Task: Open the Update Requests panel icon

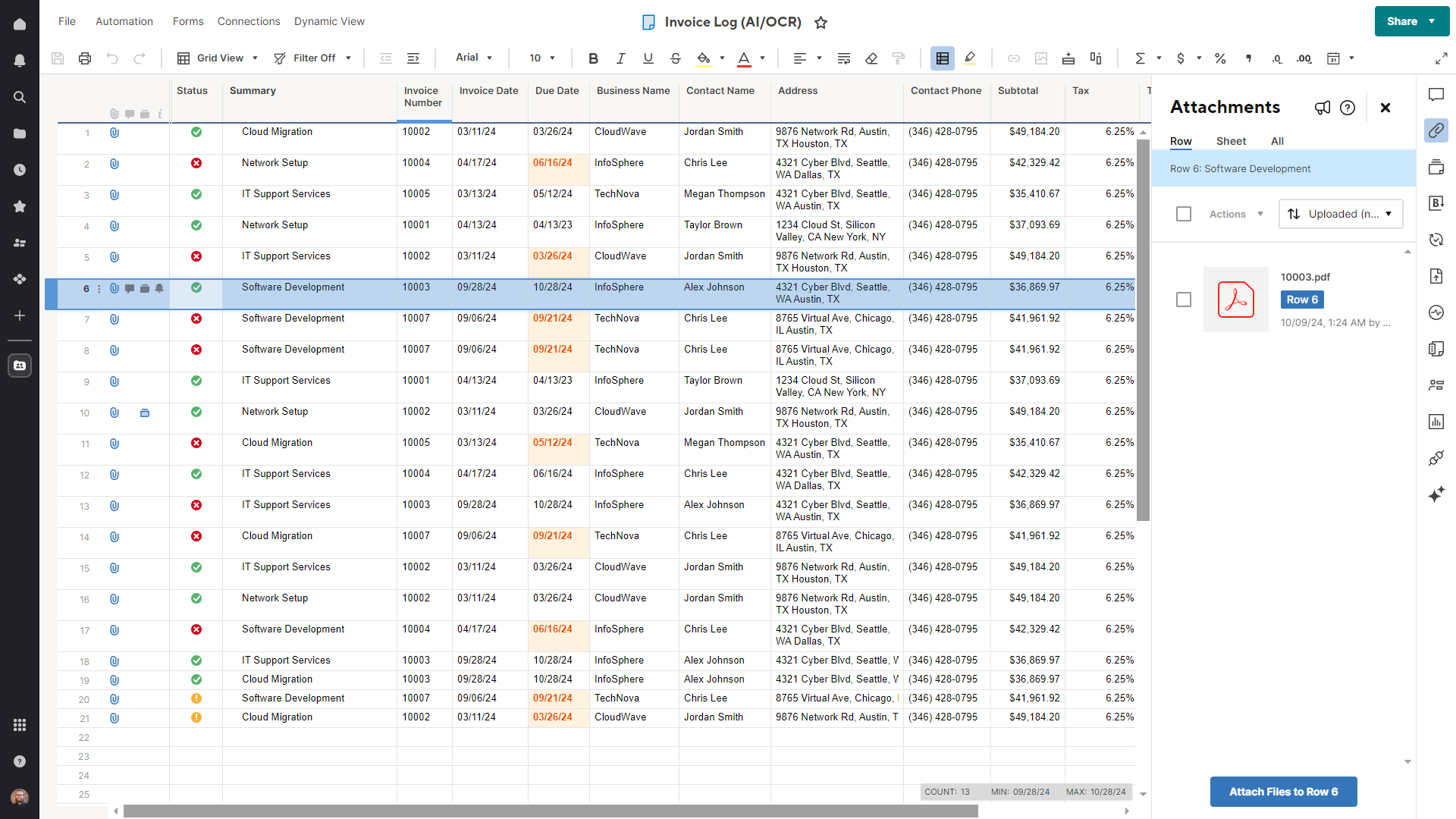Action: pos(1436,239)
